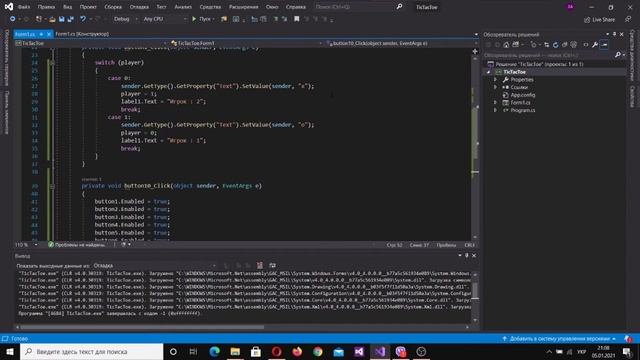This screenshot has width=640, height=360.
Task: Click the Navigate Backward toolbar icon
Action: (x=12, y=19)
